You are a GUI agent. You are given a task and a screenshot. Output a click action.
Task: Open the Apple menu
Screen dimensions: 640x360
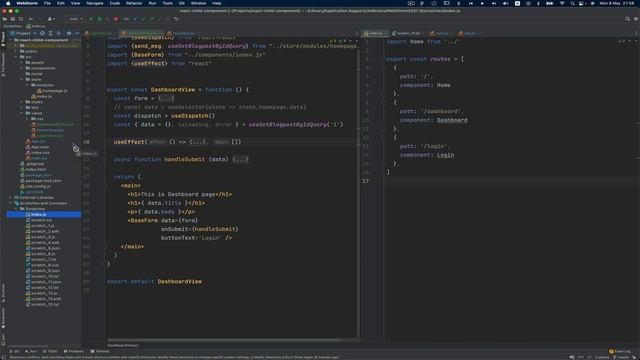click(8, 3)
